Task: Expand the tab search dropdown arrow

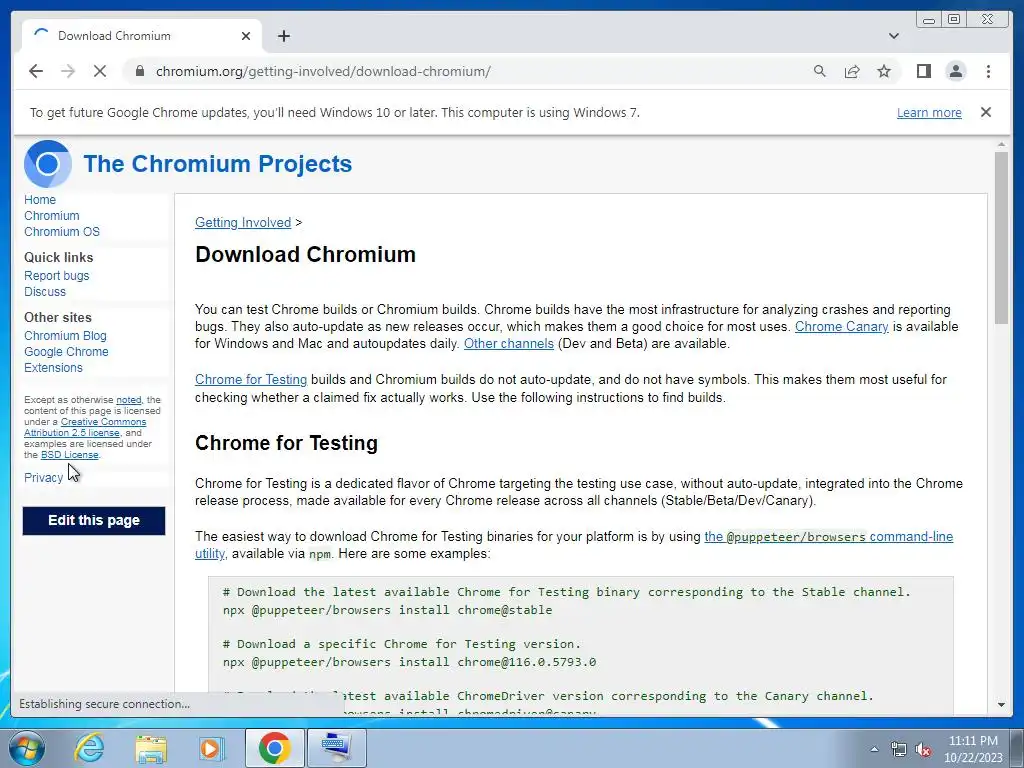Action: [894, 36]
